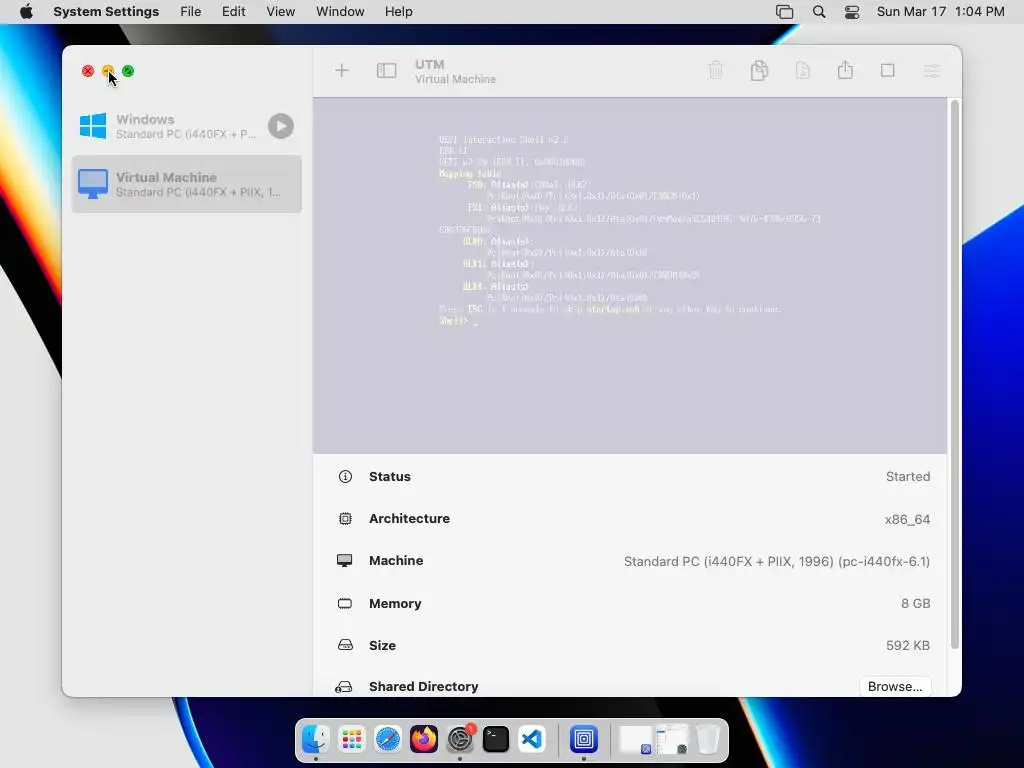Image resolution: width=1024 pixels, height=768 pixels.
Task: Click the Standard PC machine value text
Action: tap(776, 562)
